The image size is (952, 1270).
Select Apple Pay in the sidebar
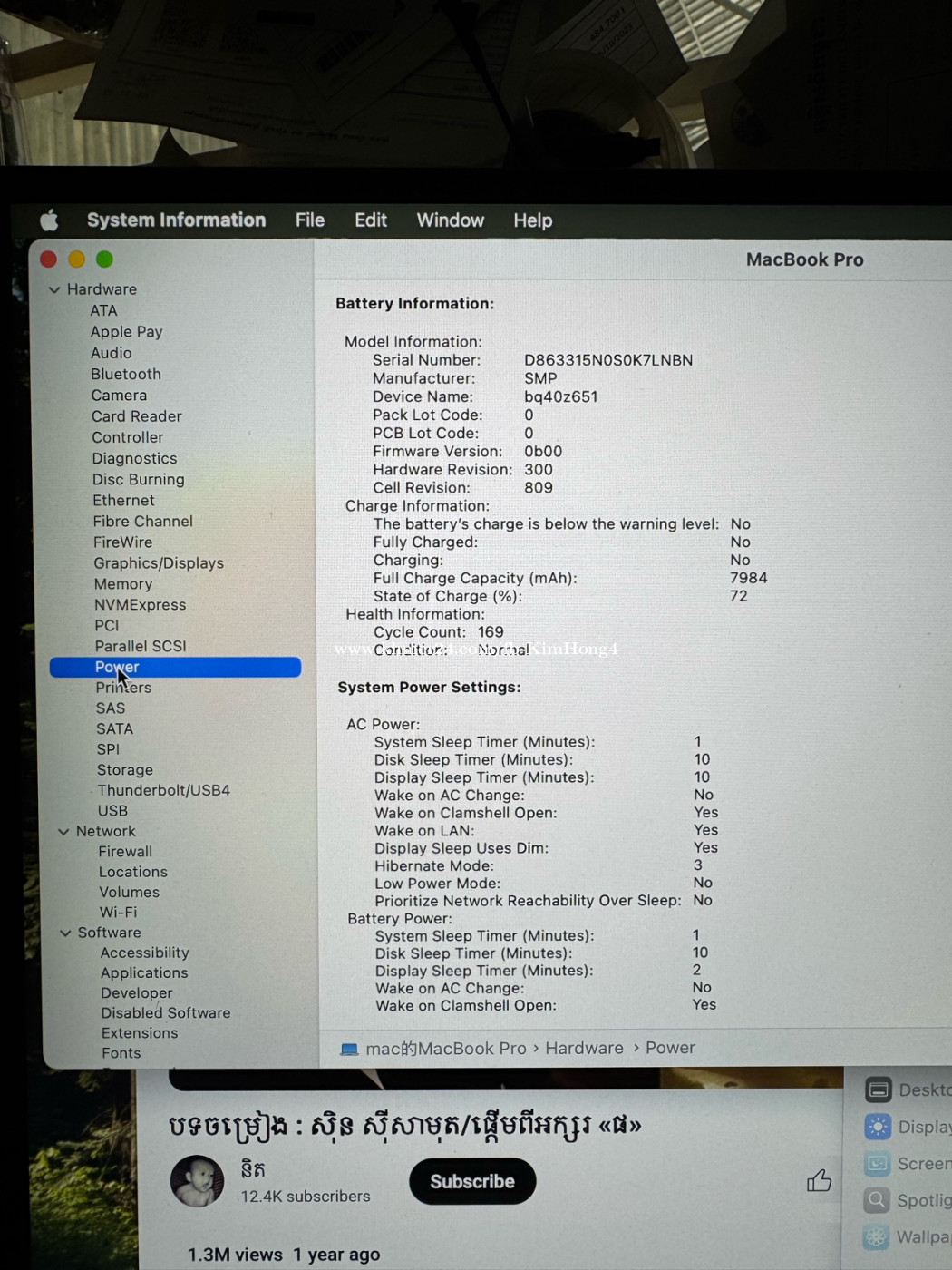click(x=126, y=332)
